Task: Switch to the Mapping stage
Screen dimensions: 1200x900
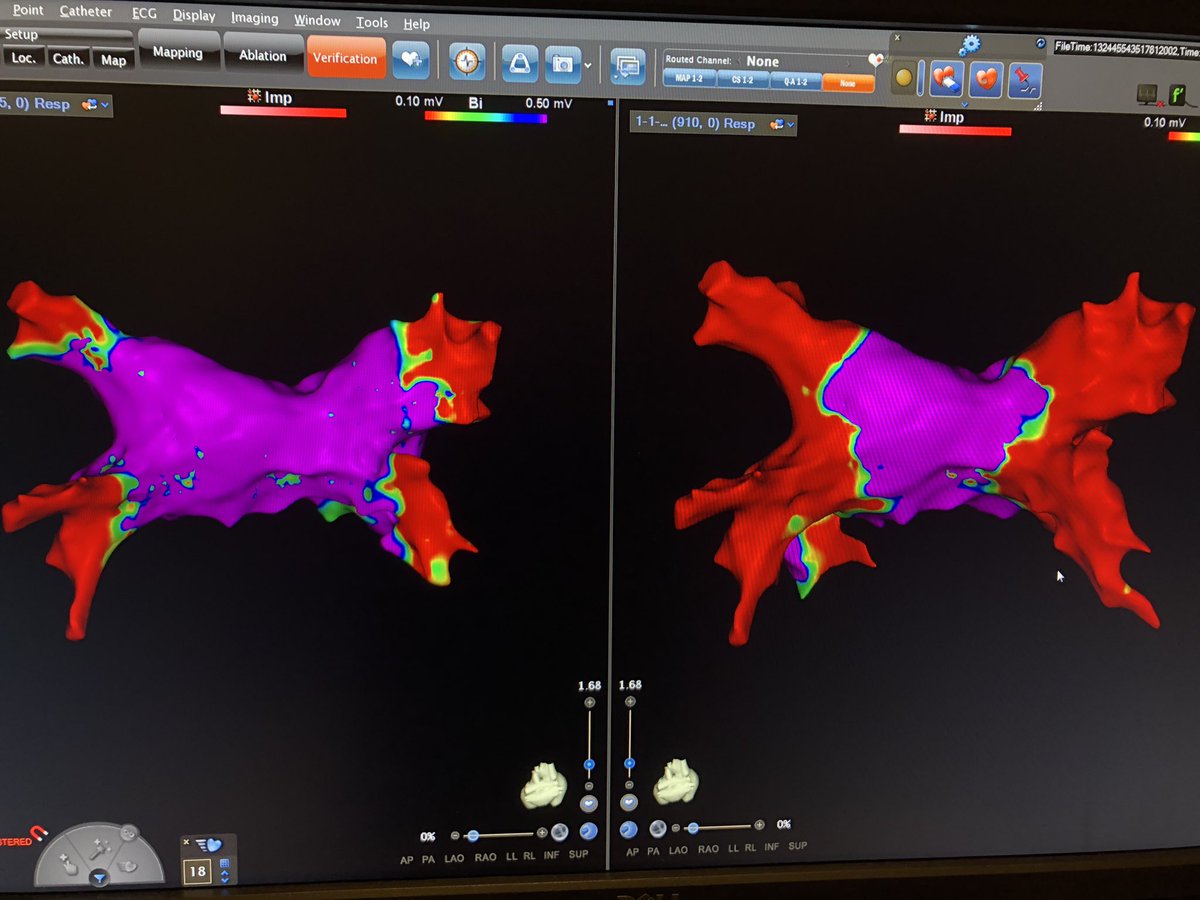Action: (x=177, y=53)
